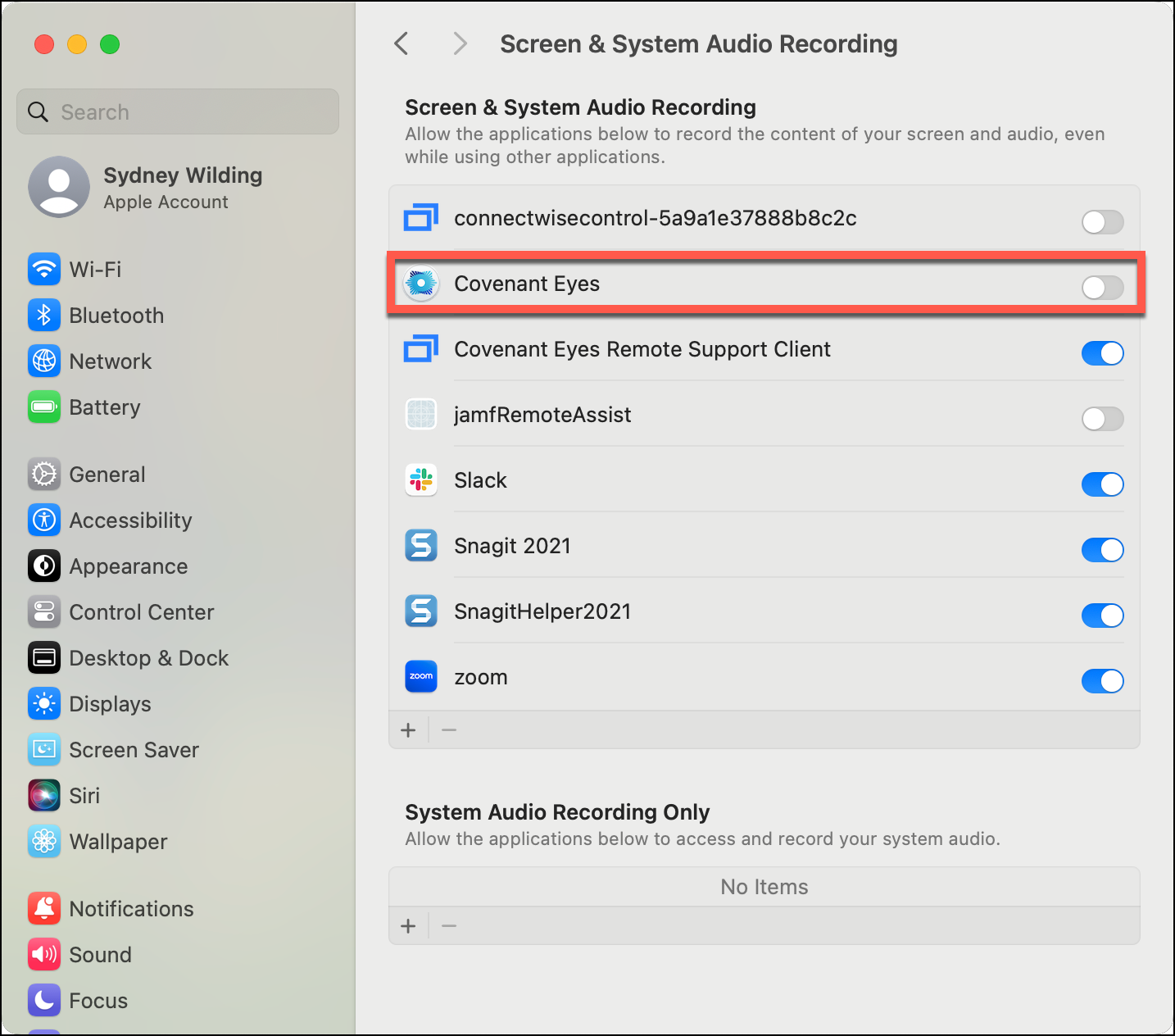Turn off the SnagitHelper2021 toggle
The width and height of the screenshot is (1175, 1036).
tap(1103, 615)
